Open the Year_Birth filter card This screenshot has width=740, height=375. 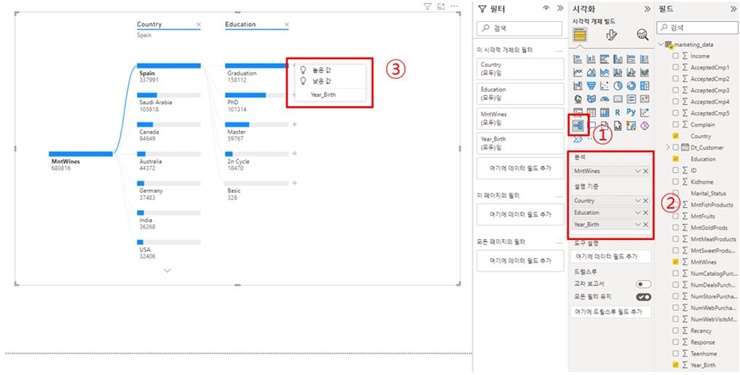tap(520, 143)
